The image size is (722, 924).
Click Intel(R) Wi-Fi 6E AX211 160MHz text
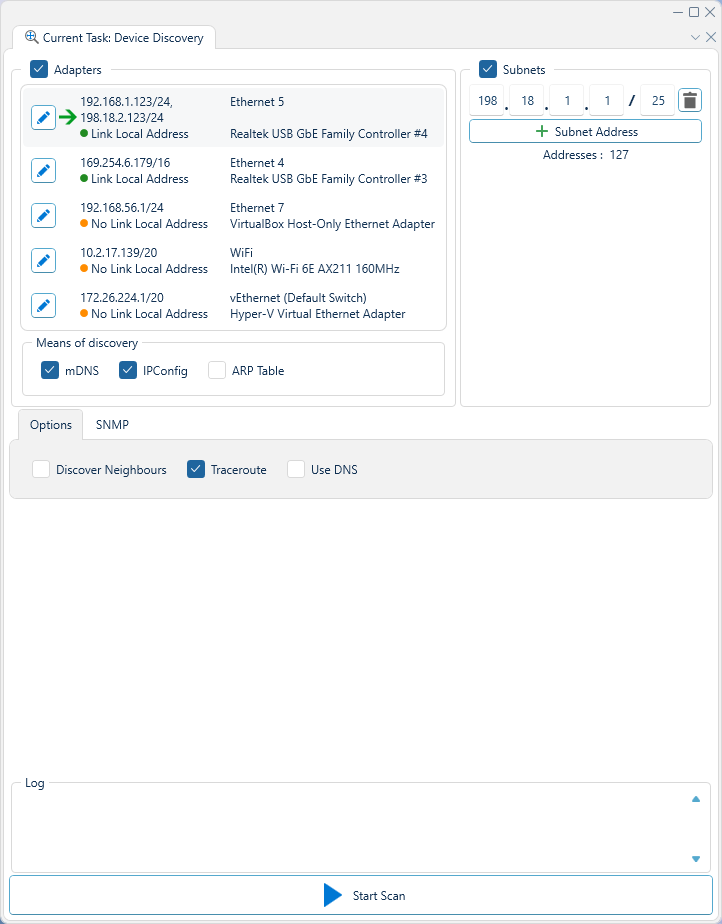pyautogui.click(x=315, y=269)
